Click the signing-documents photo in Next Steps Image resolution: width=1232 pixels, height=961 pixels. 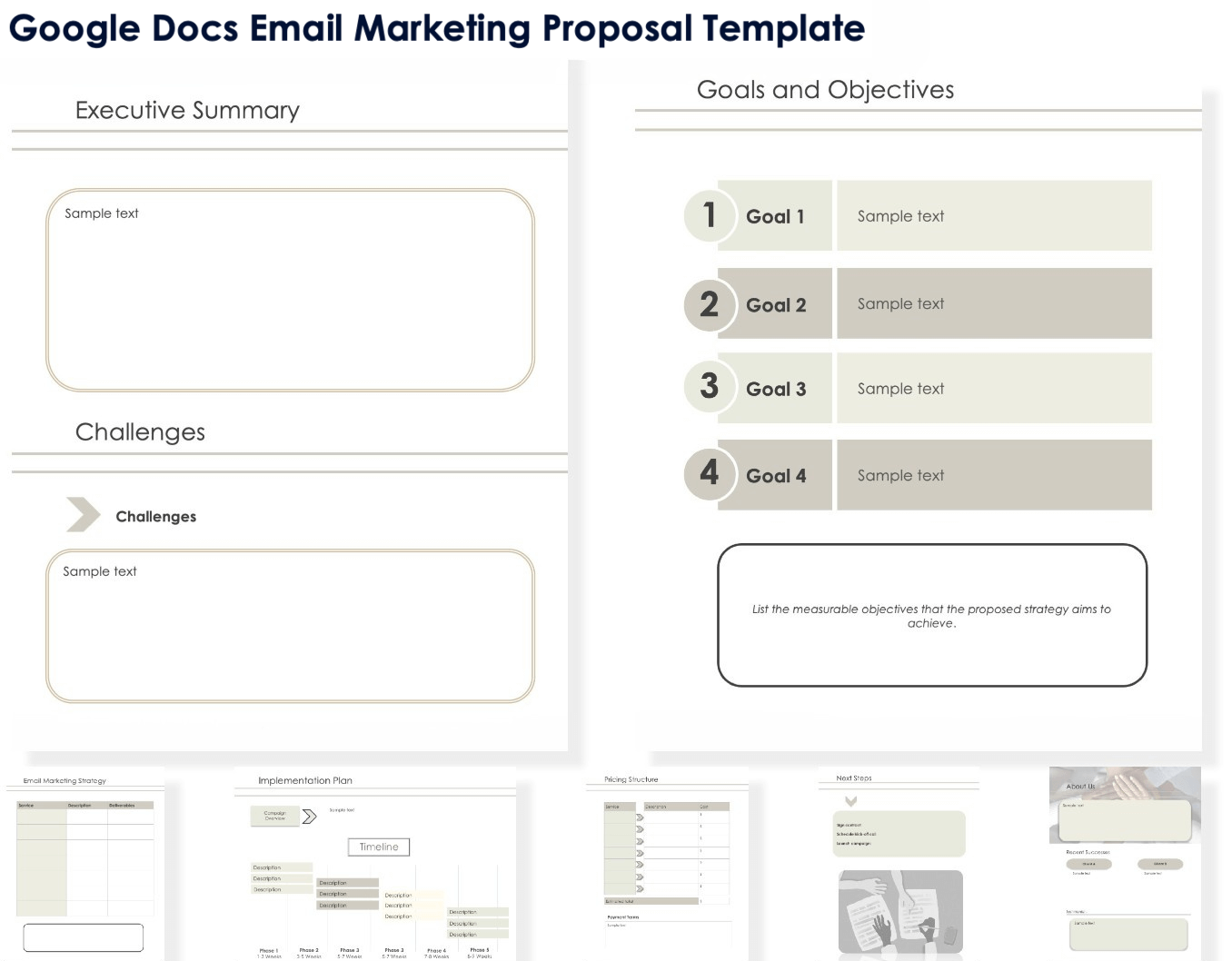point(900,912)
